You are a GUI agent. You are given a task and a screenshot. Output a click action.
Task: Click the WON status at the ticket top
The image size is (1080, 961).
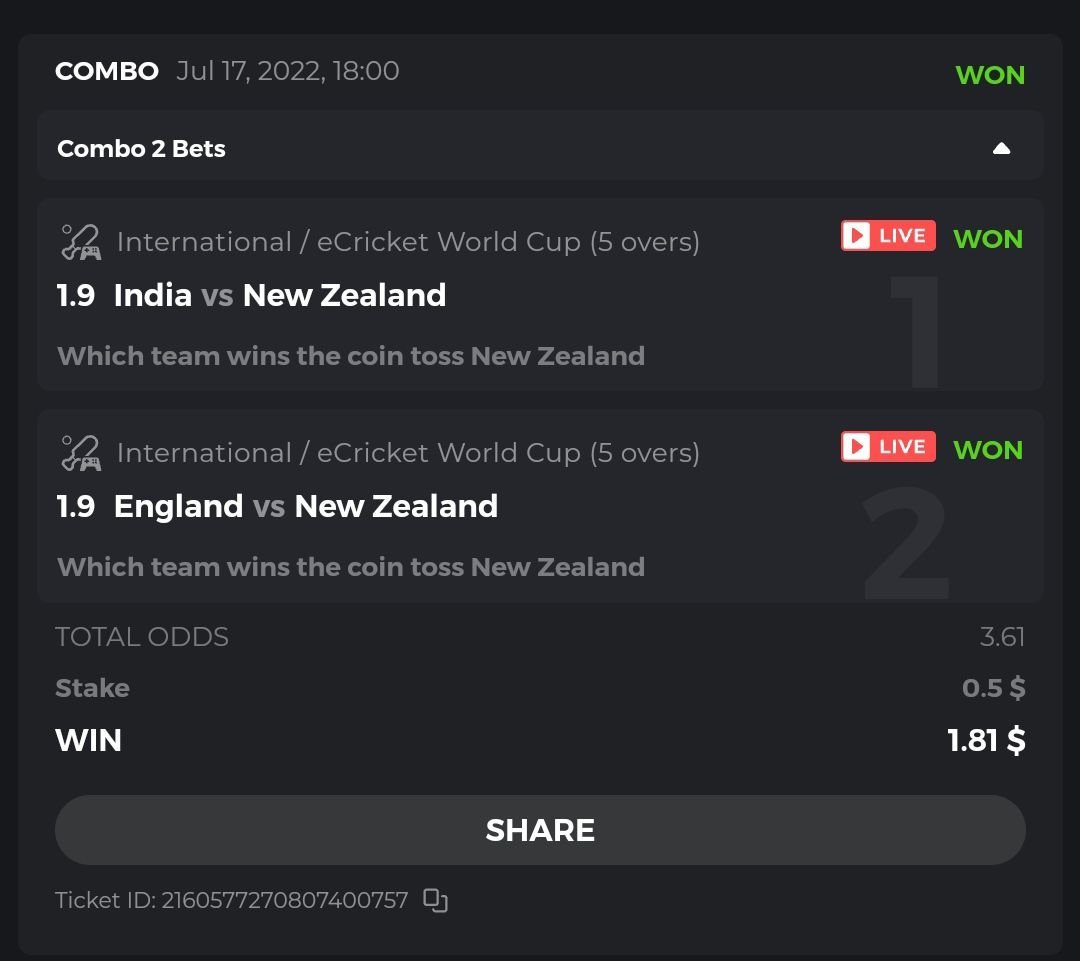click(990, 75)
